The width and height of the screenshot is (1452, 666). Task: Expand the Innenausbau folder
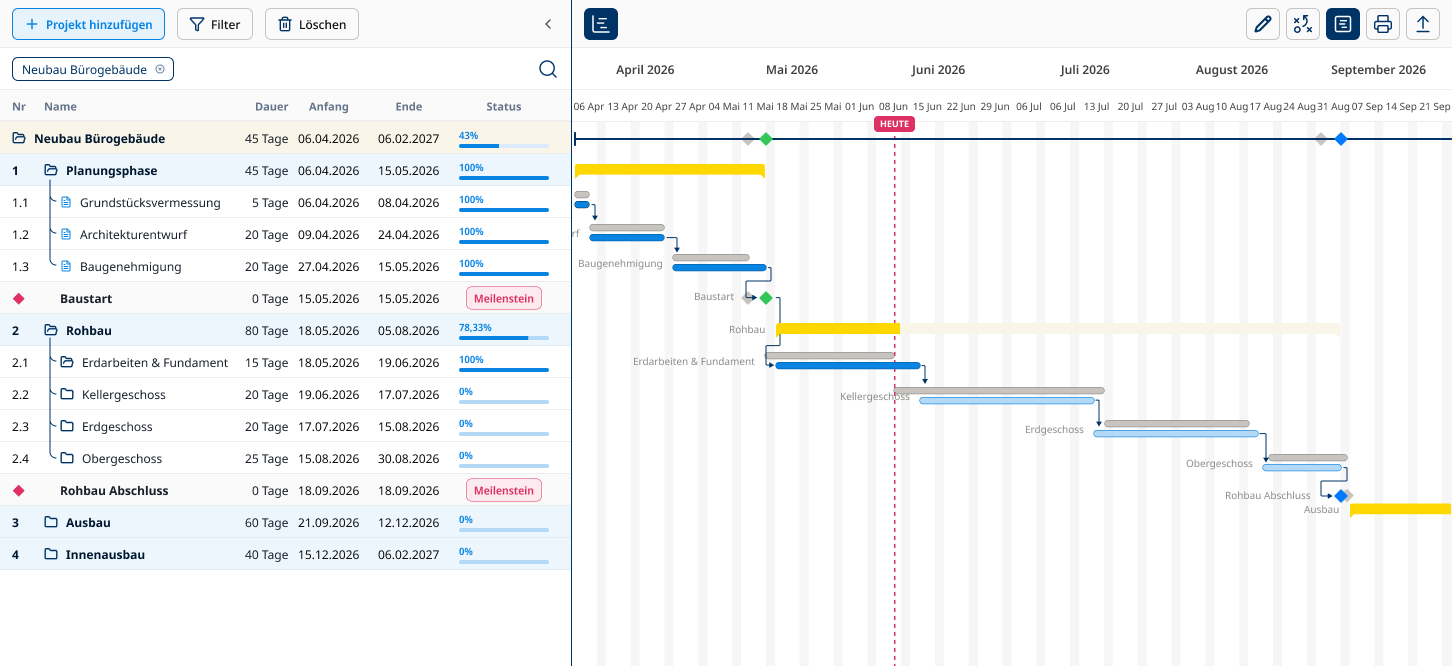point(51,554)
